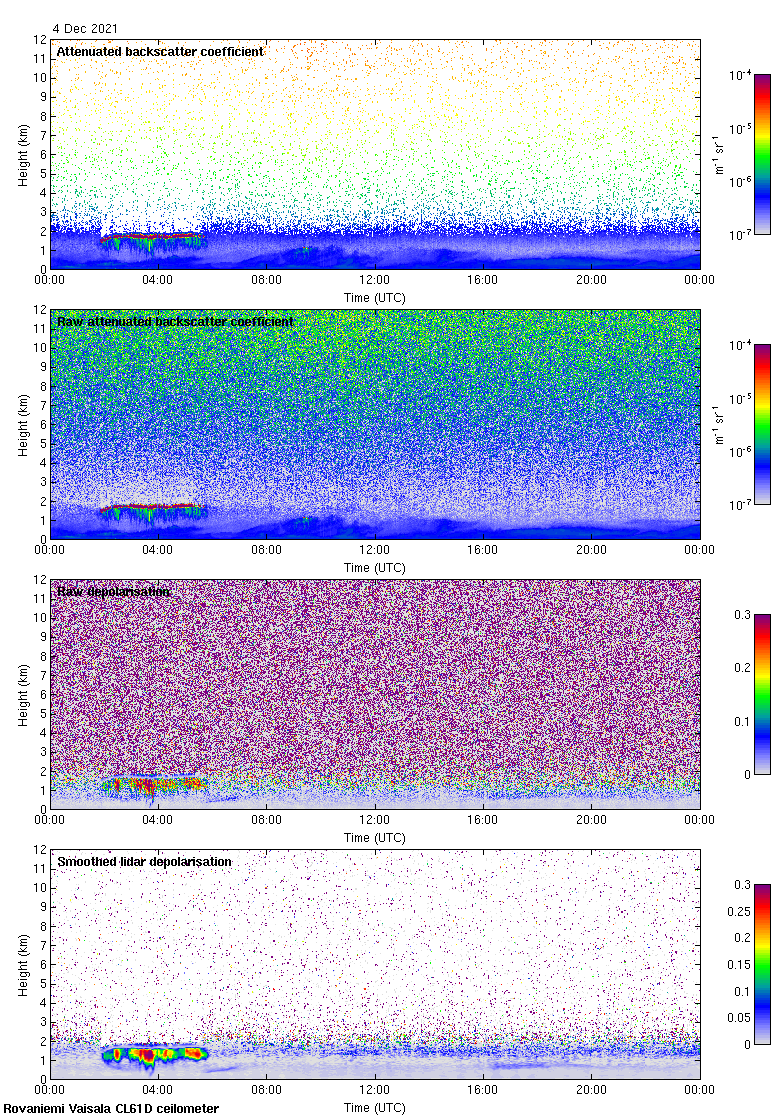Click the 'm-1 sr-1' unit label beside second colorbar
The image size is (780, 1120).
point(719,424)
